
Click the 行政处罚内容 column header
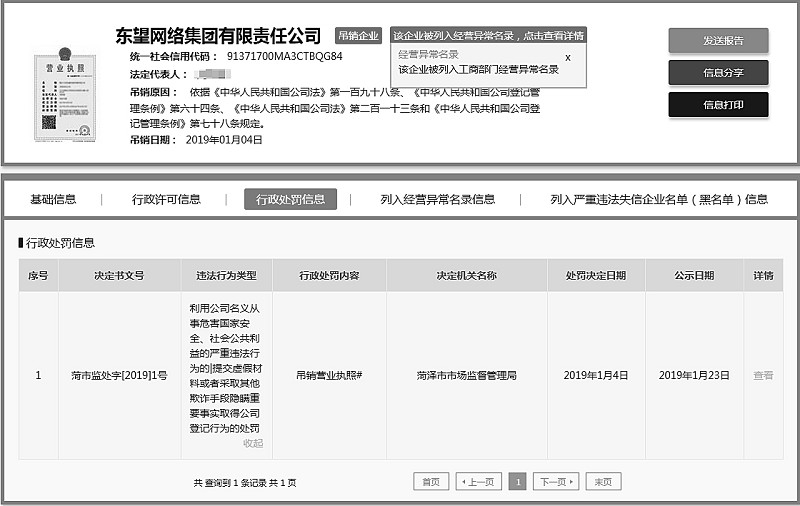click(x=329, y=275)
